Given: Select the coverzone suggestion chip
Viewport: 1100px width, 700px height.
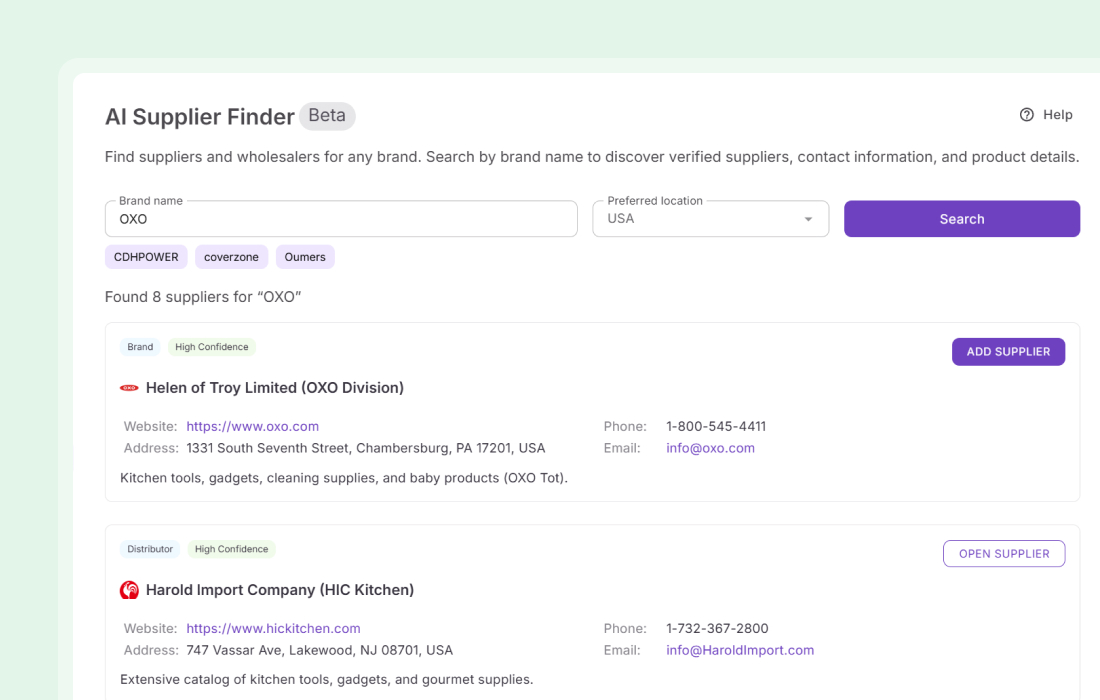Looking at the screenshot, I should (x=231, y=256).
